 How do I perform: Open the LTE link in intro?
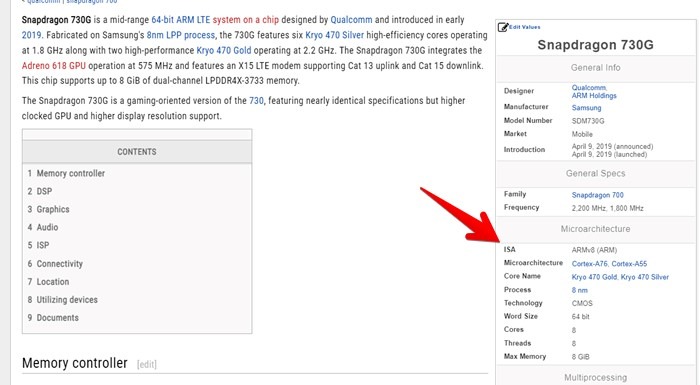[x=203, y=20]
